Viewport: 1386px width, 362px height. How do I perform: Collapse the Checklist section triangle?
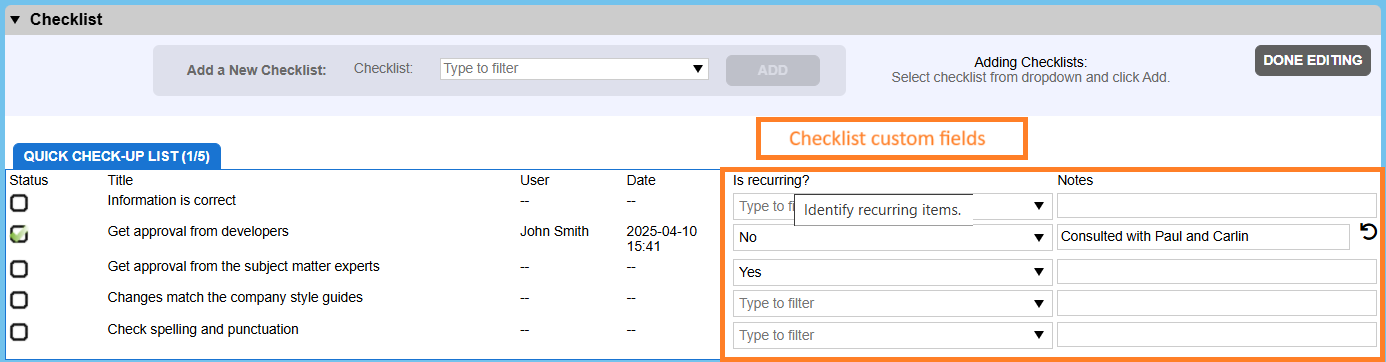point(15,20)
